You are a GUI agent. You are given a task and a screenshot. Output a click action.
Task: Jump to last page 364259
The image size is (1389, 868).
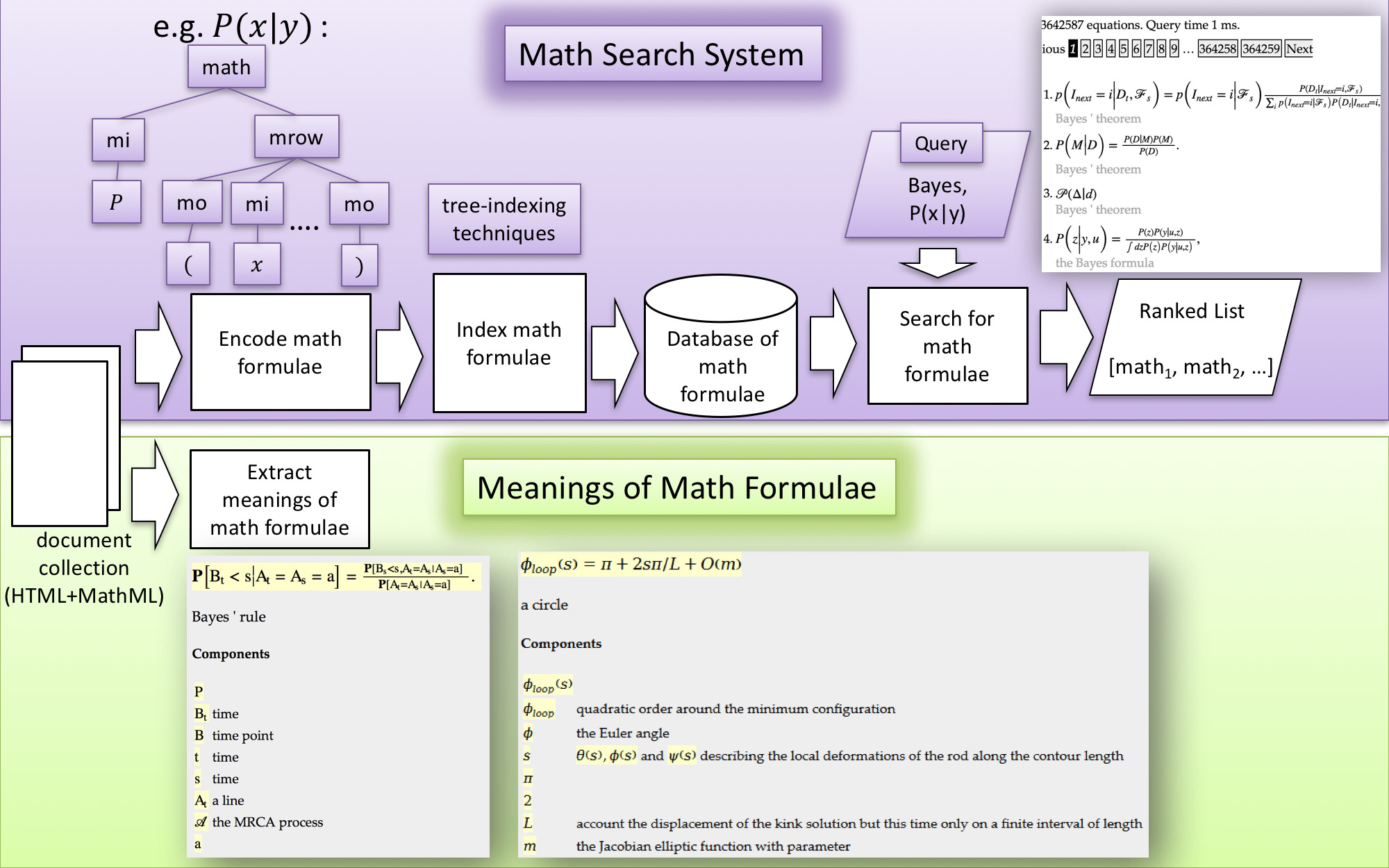[x=1261, y=49]
